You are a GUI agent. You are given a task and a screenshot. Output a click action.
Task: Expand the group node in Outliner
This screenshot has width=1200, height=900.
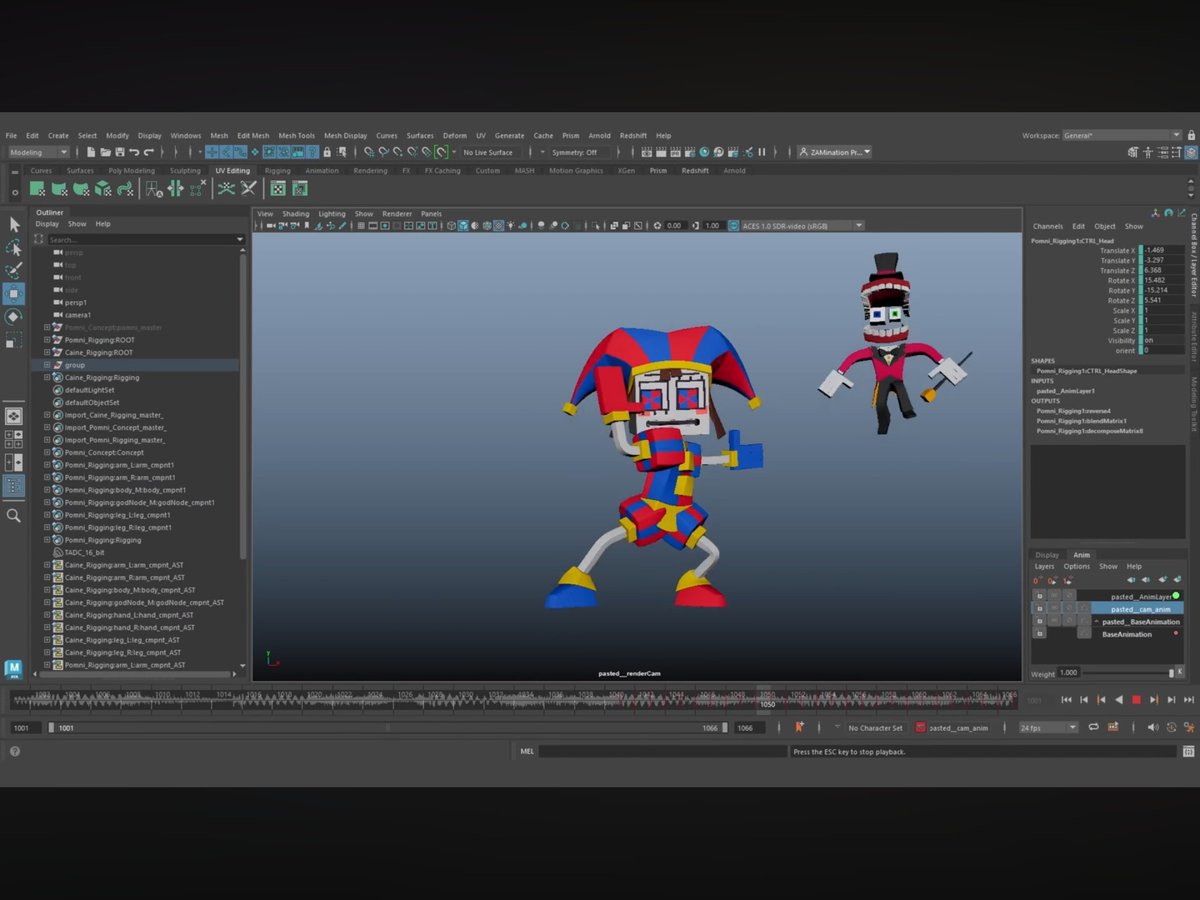[47, 365]
